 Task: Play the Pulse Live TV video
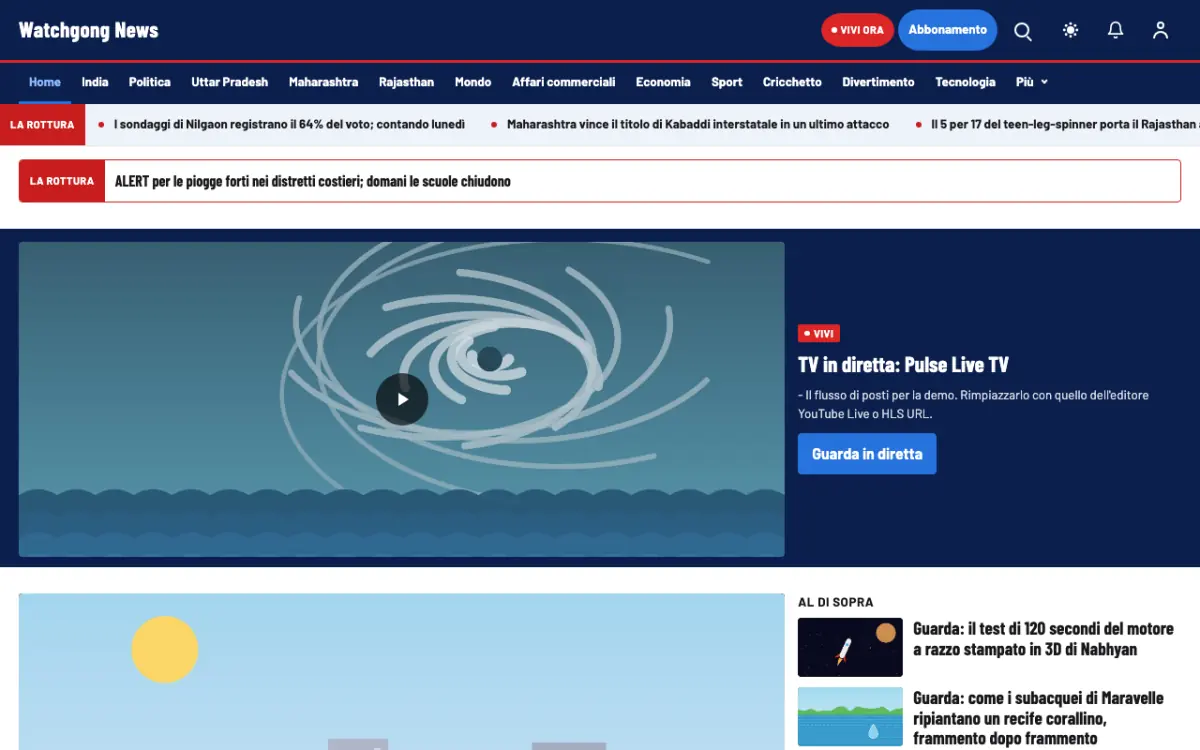(x=402, y=399)
